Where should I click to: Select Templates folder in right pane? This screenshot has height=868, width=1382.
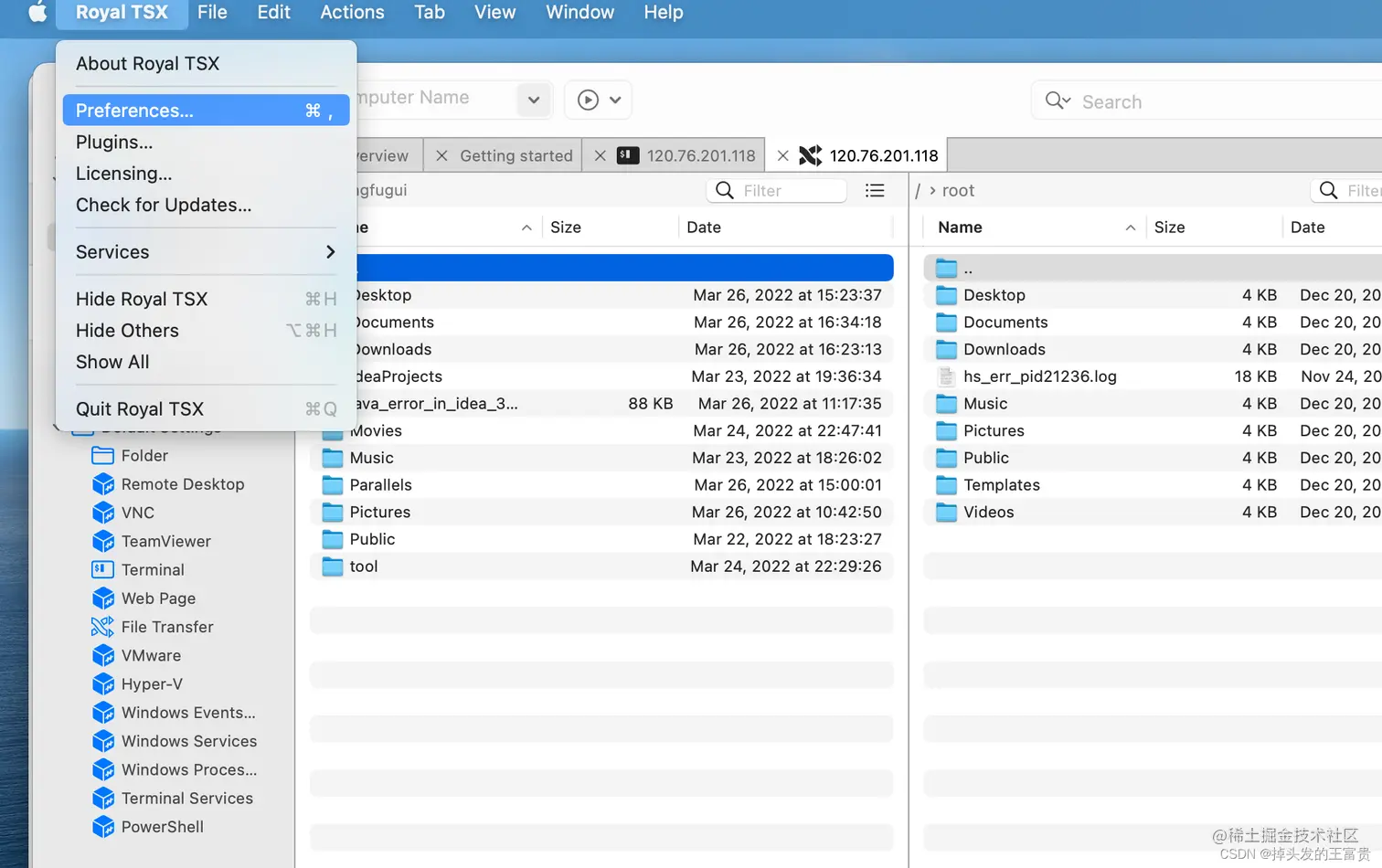click(1153, 485)
